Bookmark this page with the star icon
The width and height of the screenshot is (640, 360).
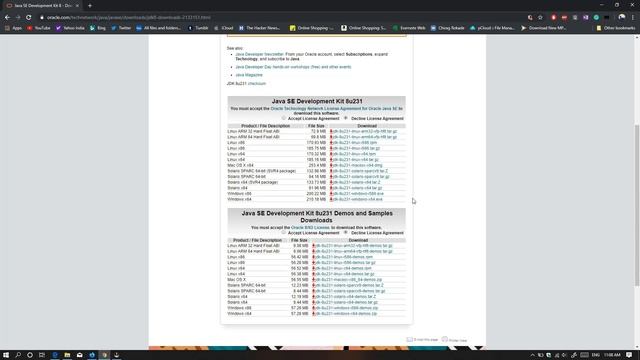click(x=540, y=18)
